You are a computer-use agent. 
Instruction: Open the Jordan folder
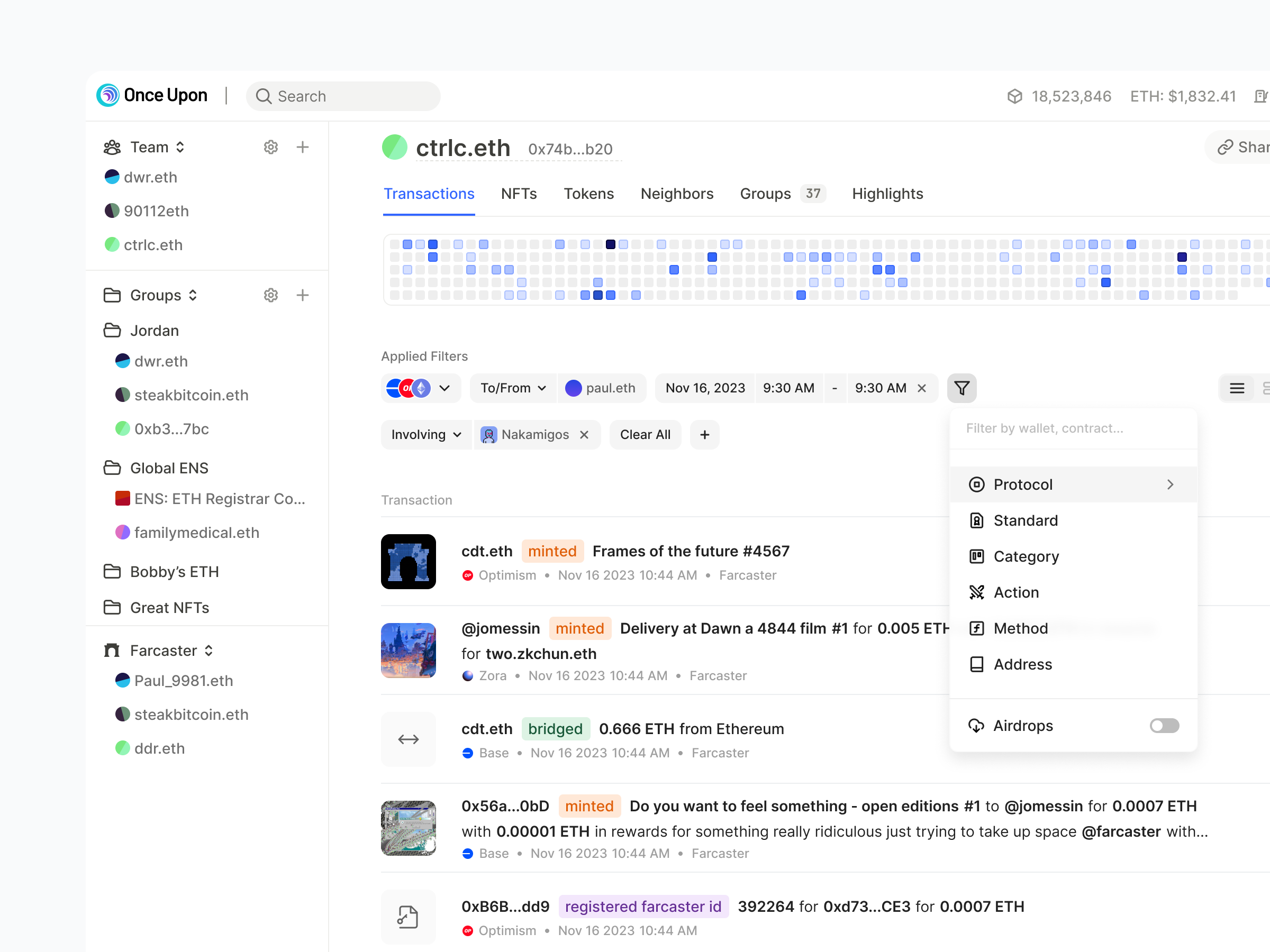[x=141, y=331]
